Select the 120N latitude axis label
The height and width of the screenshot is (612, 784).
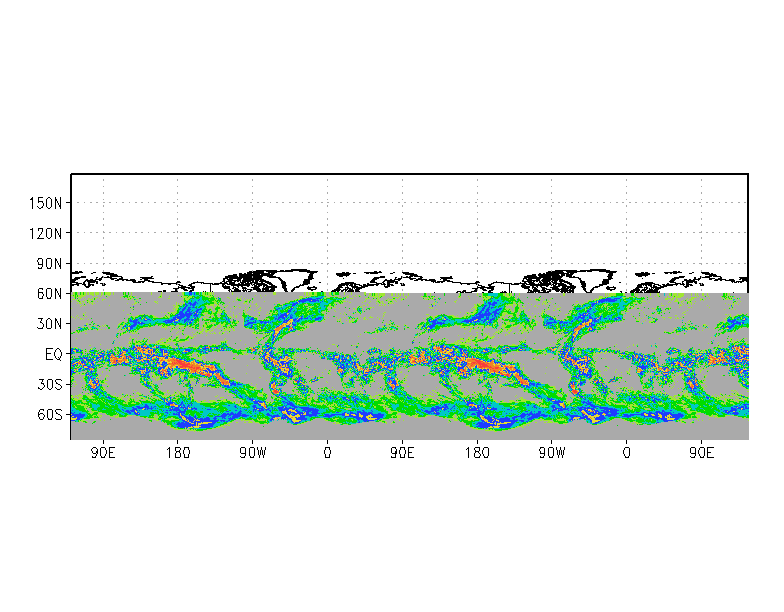pyautogui.click(x=46, y=233)
